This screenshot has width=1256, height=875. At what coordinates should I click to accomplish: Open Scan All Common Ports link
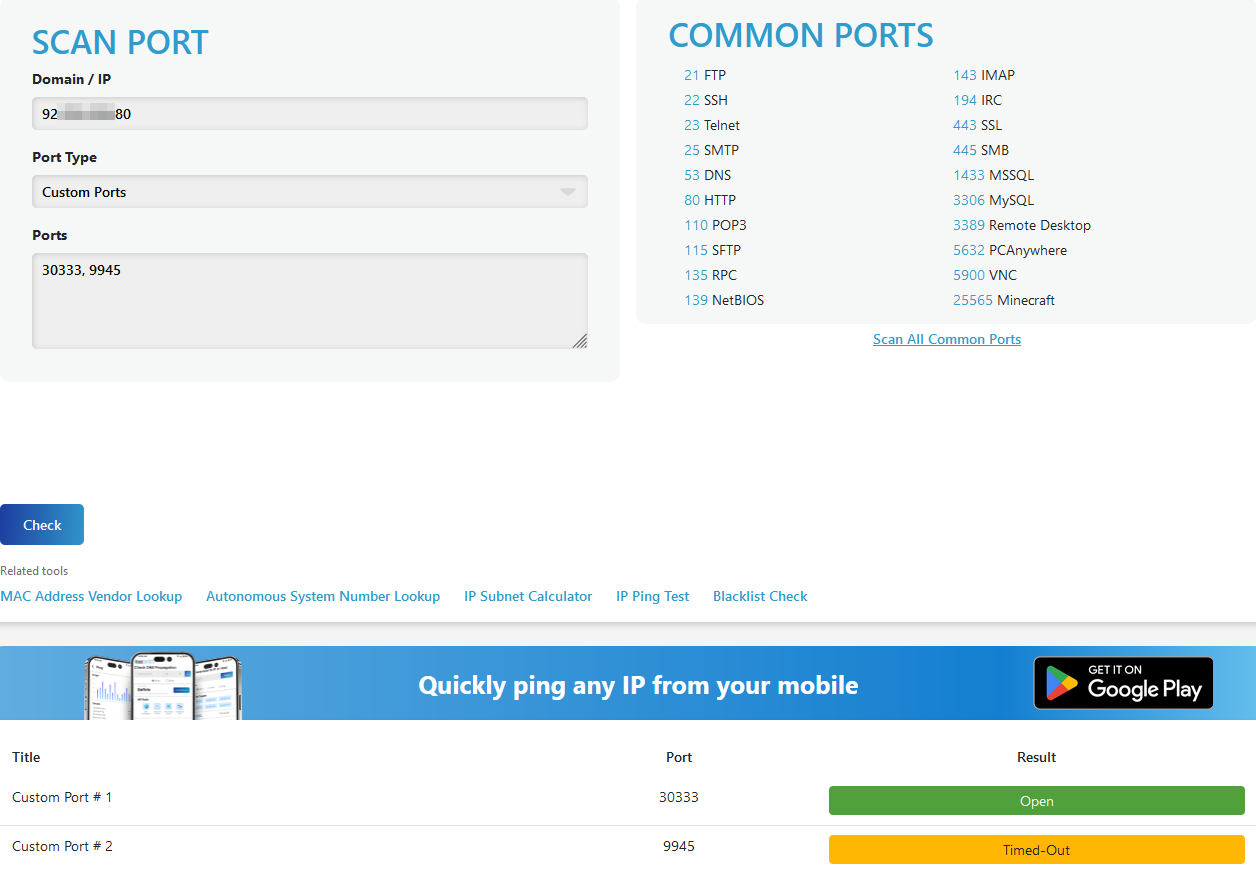coord(946,339)
